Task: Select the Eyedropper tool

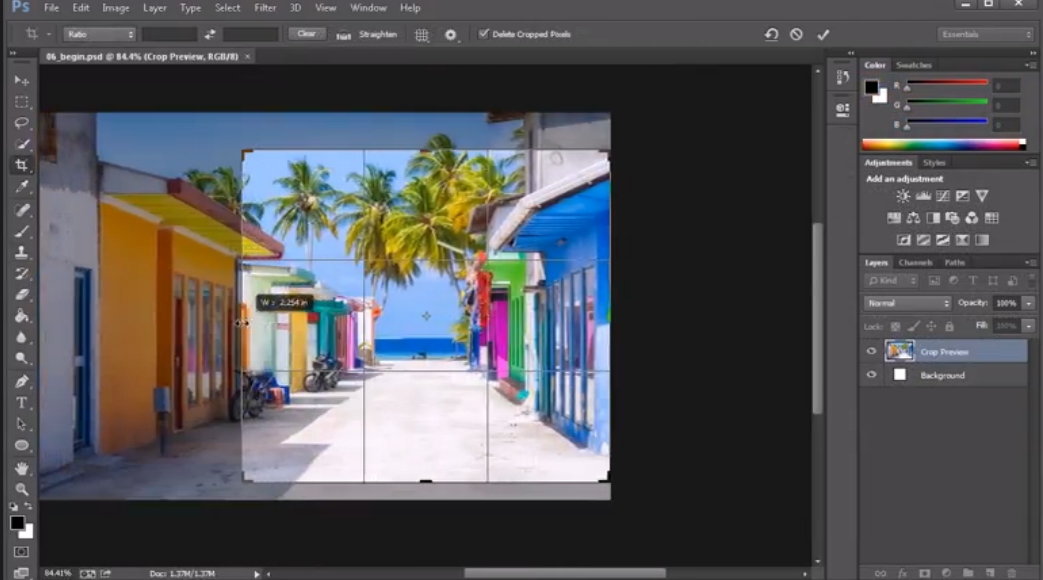Action: point(21,187)
